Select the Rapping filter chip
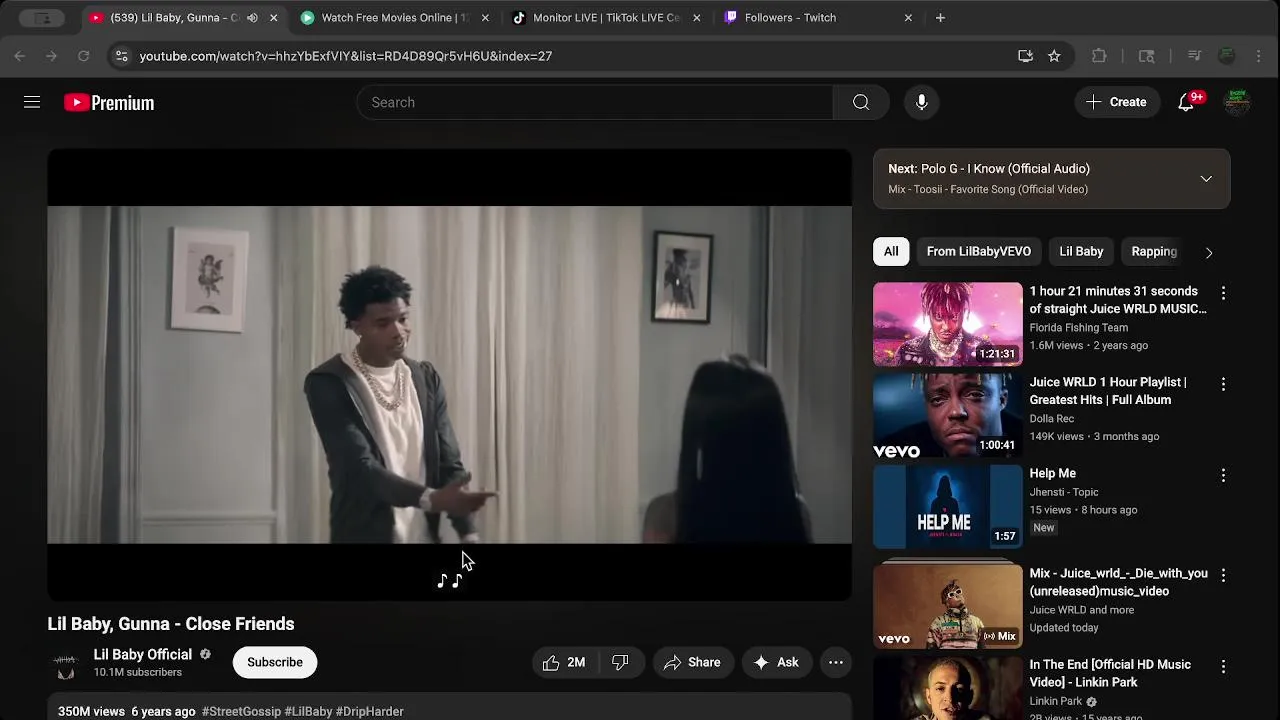1280x720 pixels. click(1154, 251)
